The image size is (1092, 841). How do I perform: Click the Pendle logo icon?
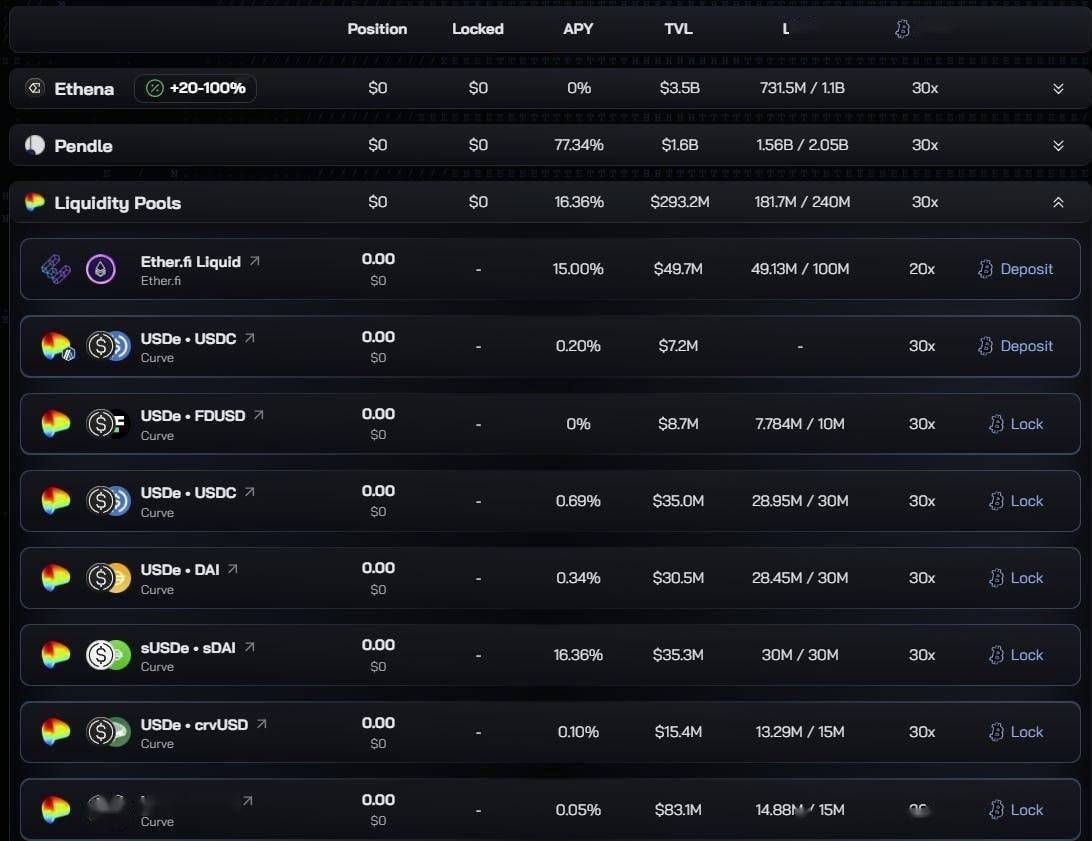(35, 145)
